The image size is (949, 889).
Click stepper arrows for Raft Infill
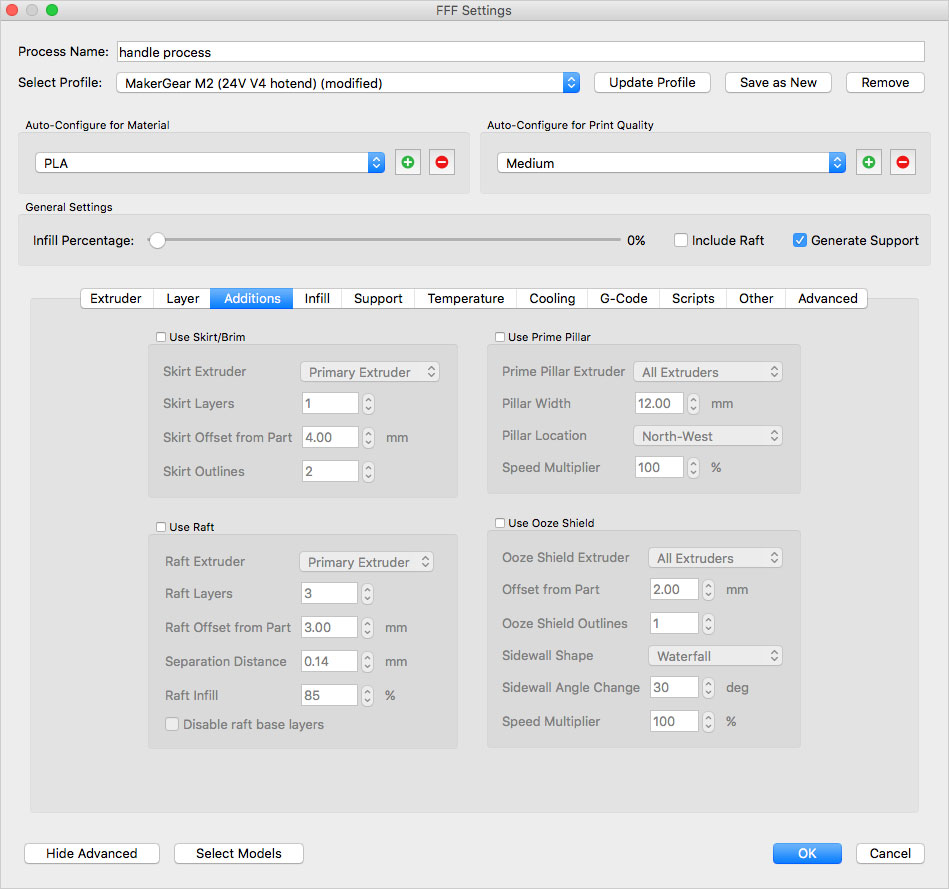(x=368, y=695)
